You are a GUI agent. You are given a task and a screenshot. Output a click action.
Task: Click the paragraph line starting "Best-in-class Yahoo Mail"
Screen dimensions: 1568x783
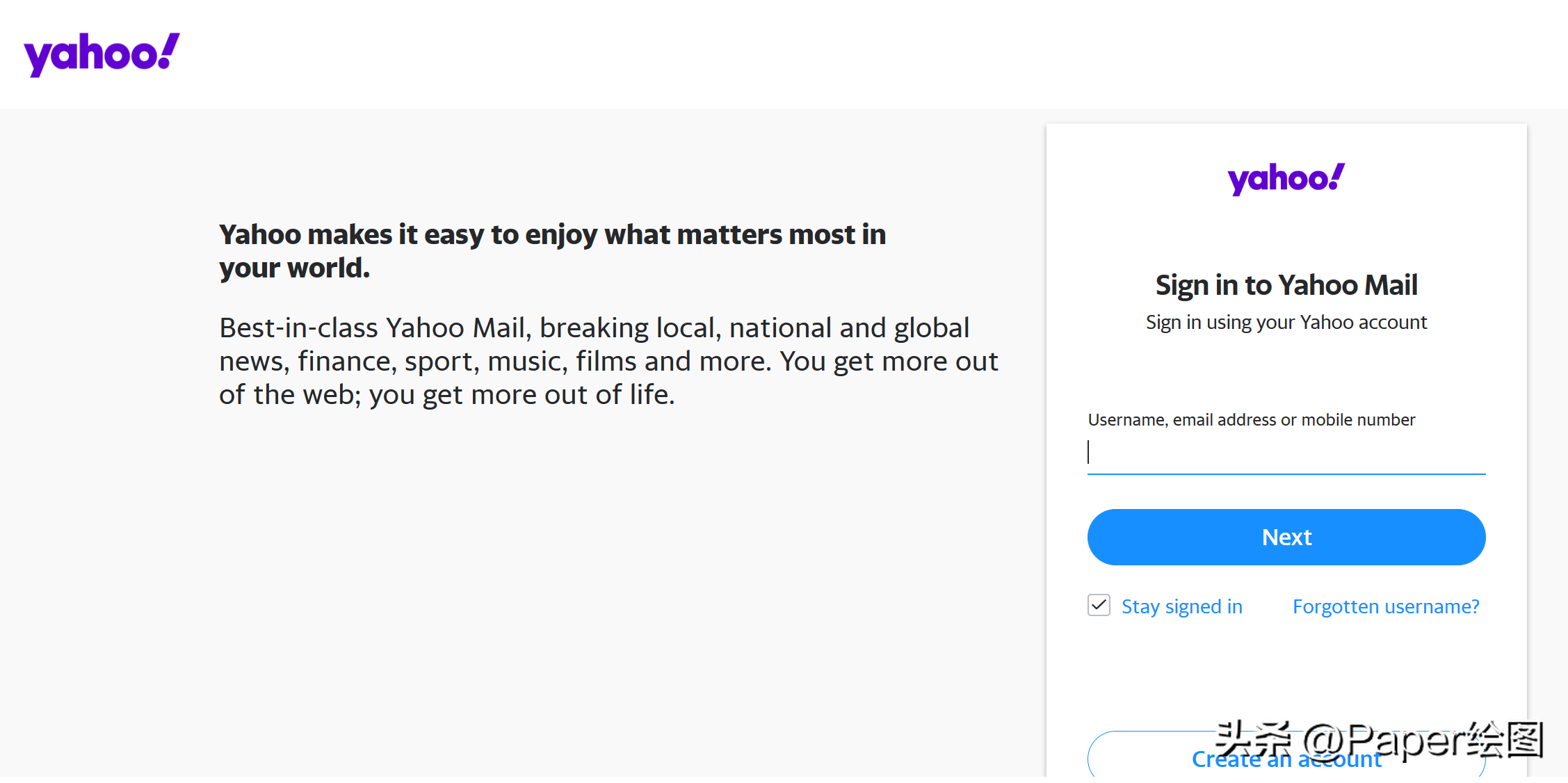(594, 328)
